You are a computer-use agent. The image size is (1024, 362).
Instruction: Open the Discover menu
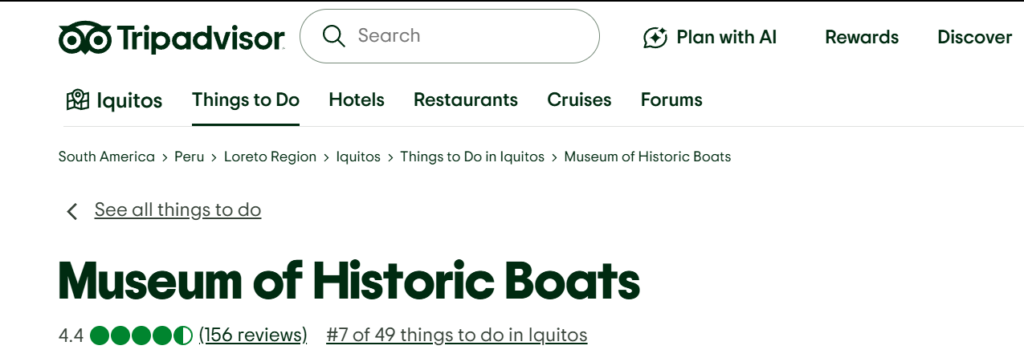[974, 37]
